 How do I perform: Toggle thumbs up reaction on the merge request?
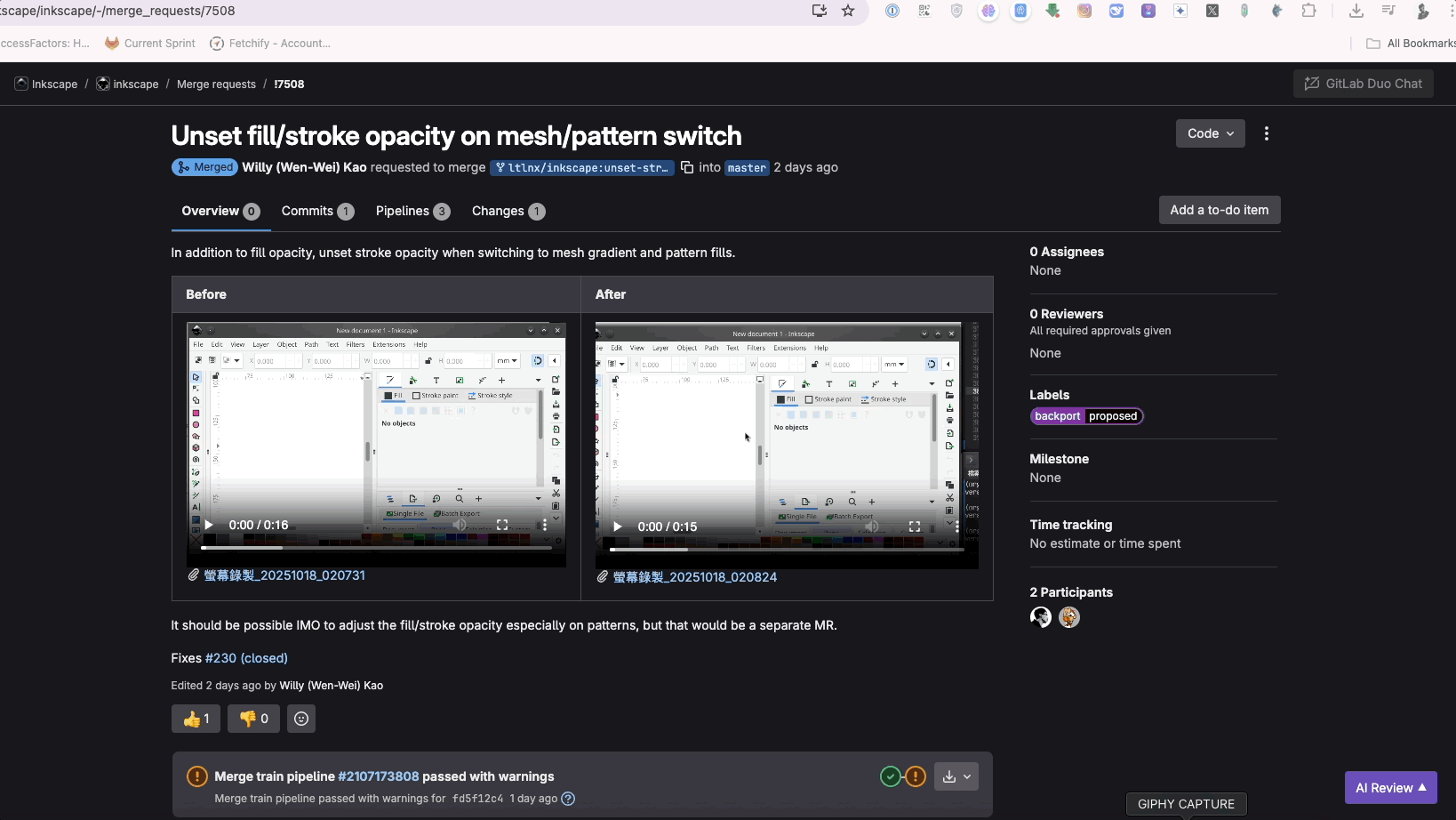pos(195,719)
